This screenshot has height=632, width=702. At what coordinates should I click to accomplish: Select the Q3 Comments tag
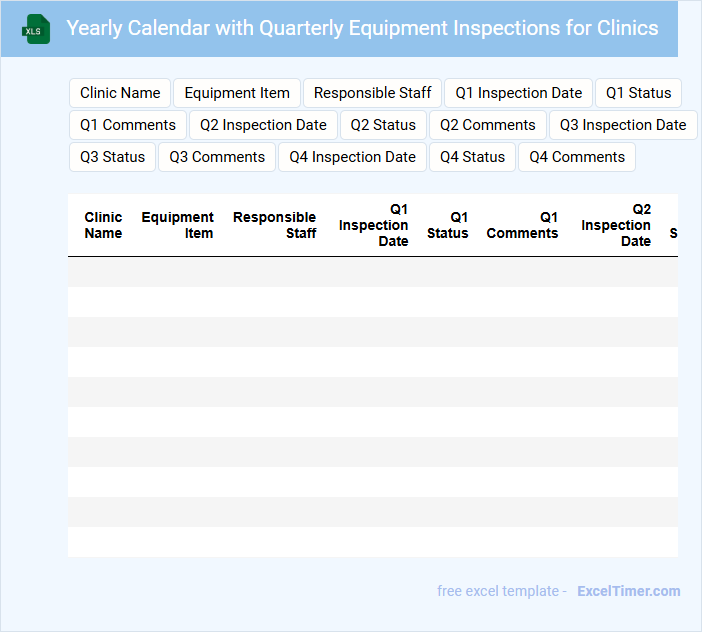pyautogui.click(x=217, y=157)
